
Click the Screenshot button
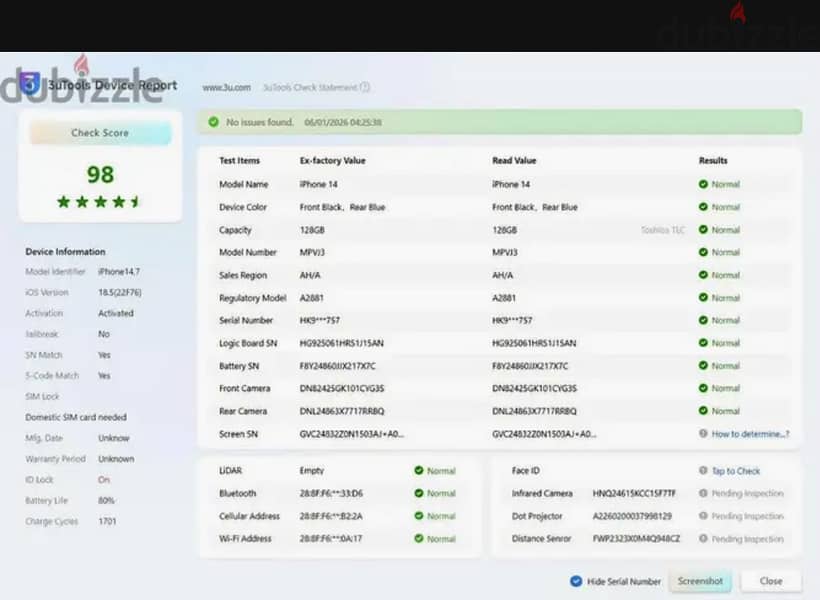700,581
